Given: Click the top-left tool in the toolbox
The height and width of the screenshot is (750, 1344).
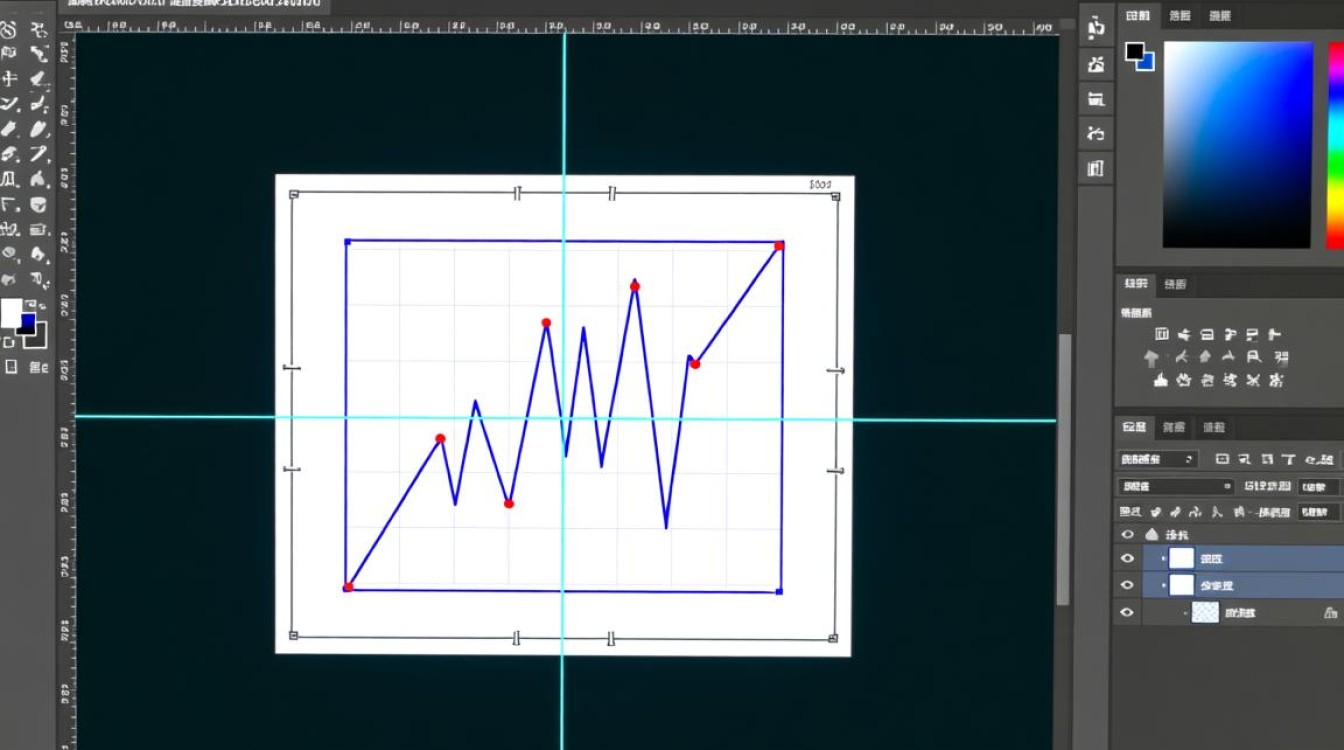Looking at the screenshot, I should click(10, 29).
